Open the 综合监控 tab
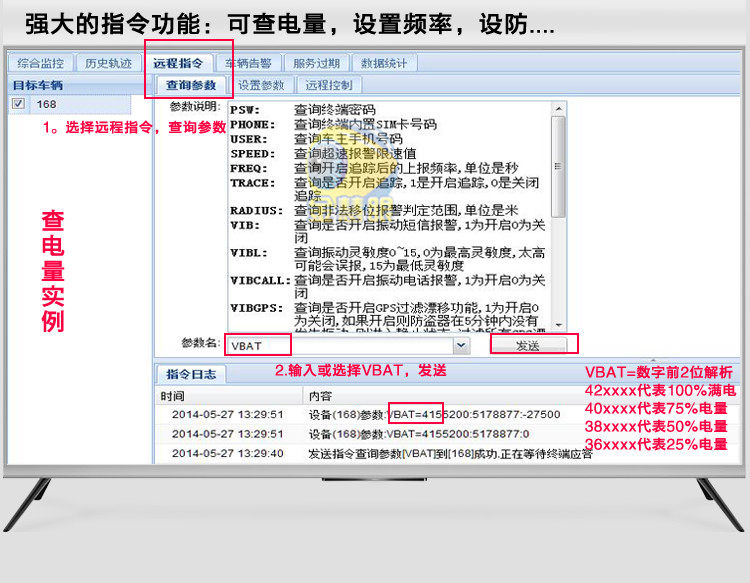The height and width of the screenshot is (583, 750). tap(41, 63)
